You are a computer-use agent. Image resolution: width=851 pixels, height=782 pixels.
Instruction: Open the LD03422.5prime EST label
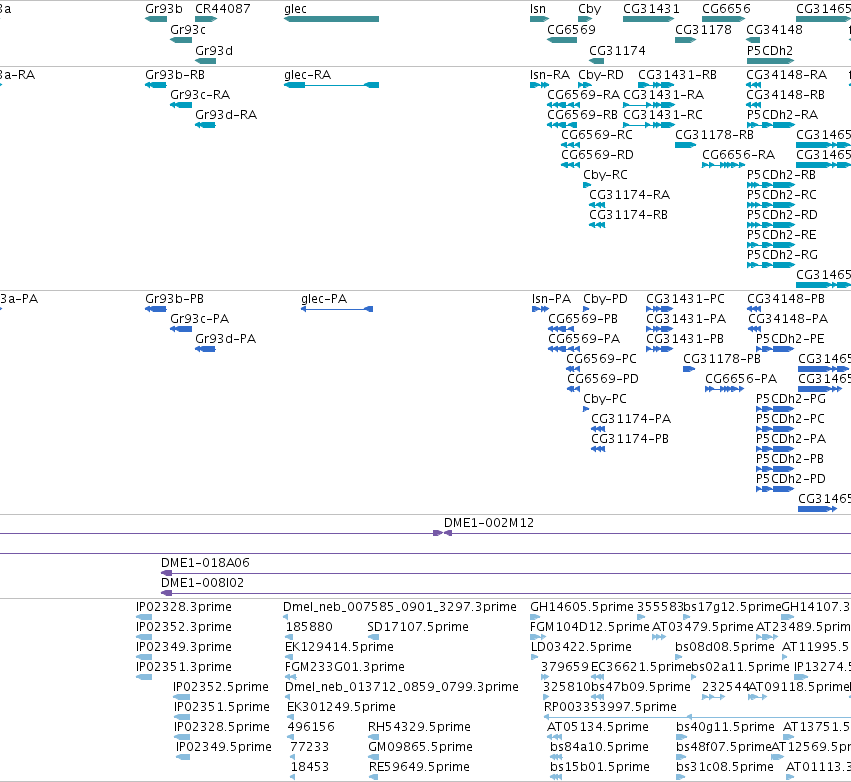click(x=581, y=646)
